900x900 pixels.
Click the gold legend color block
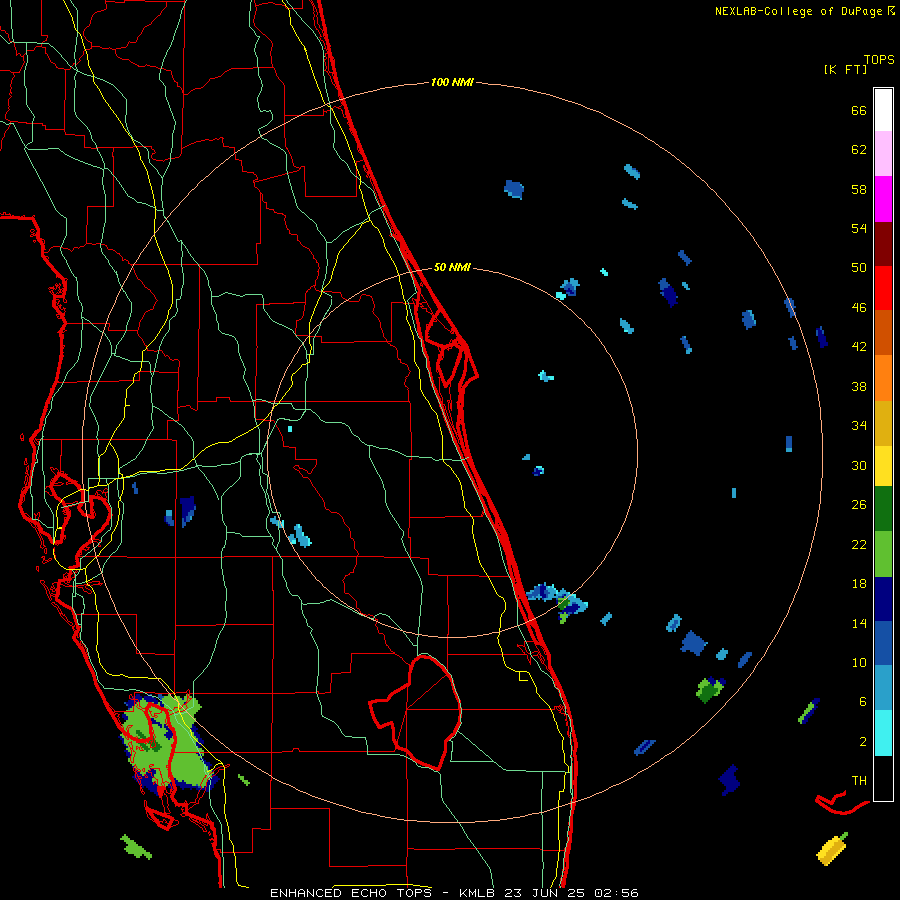883,423
